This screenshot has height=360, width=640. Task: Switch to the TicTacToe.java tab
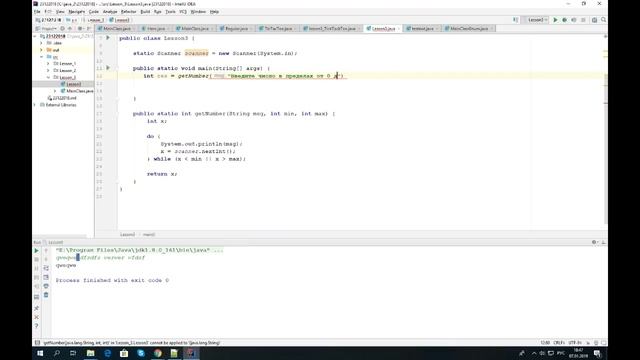pos(278,29)
